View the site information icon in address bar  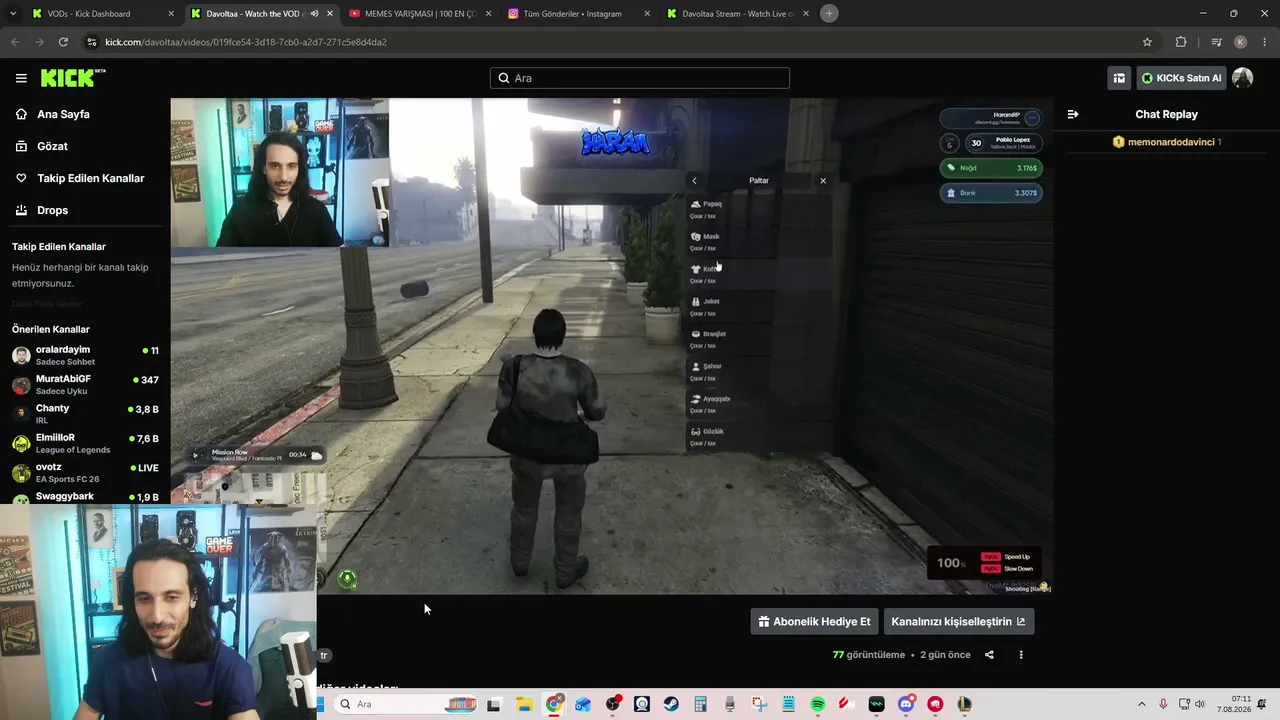click(92, 42)
